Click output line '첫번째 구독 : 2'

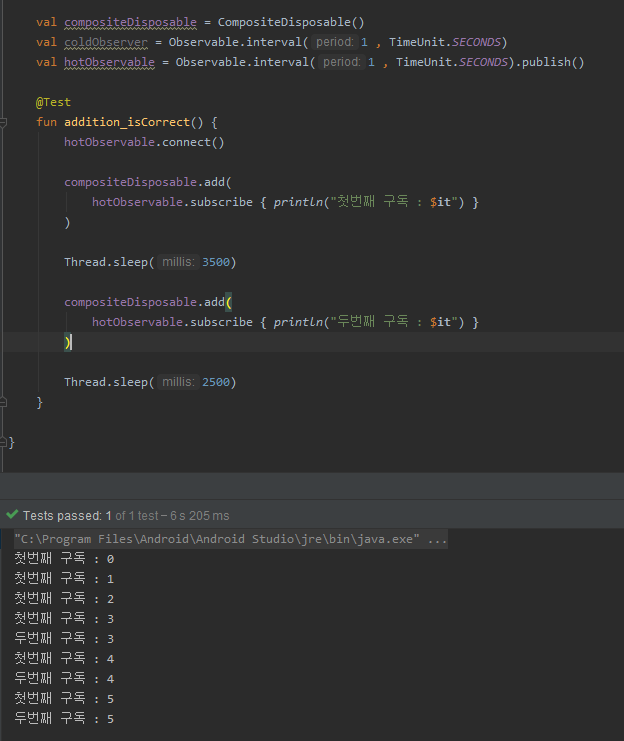64,599
